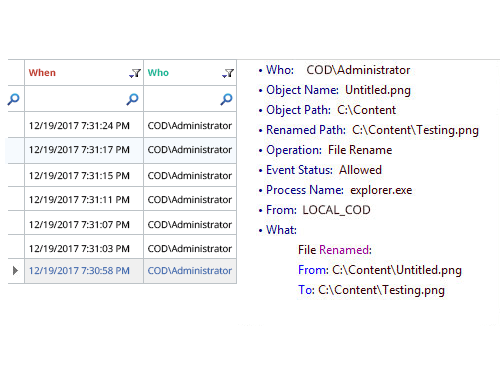Click the Operation value File Rename

(x=360, y=150)
